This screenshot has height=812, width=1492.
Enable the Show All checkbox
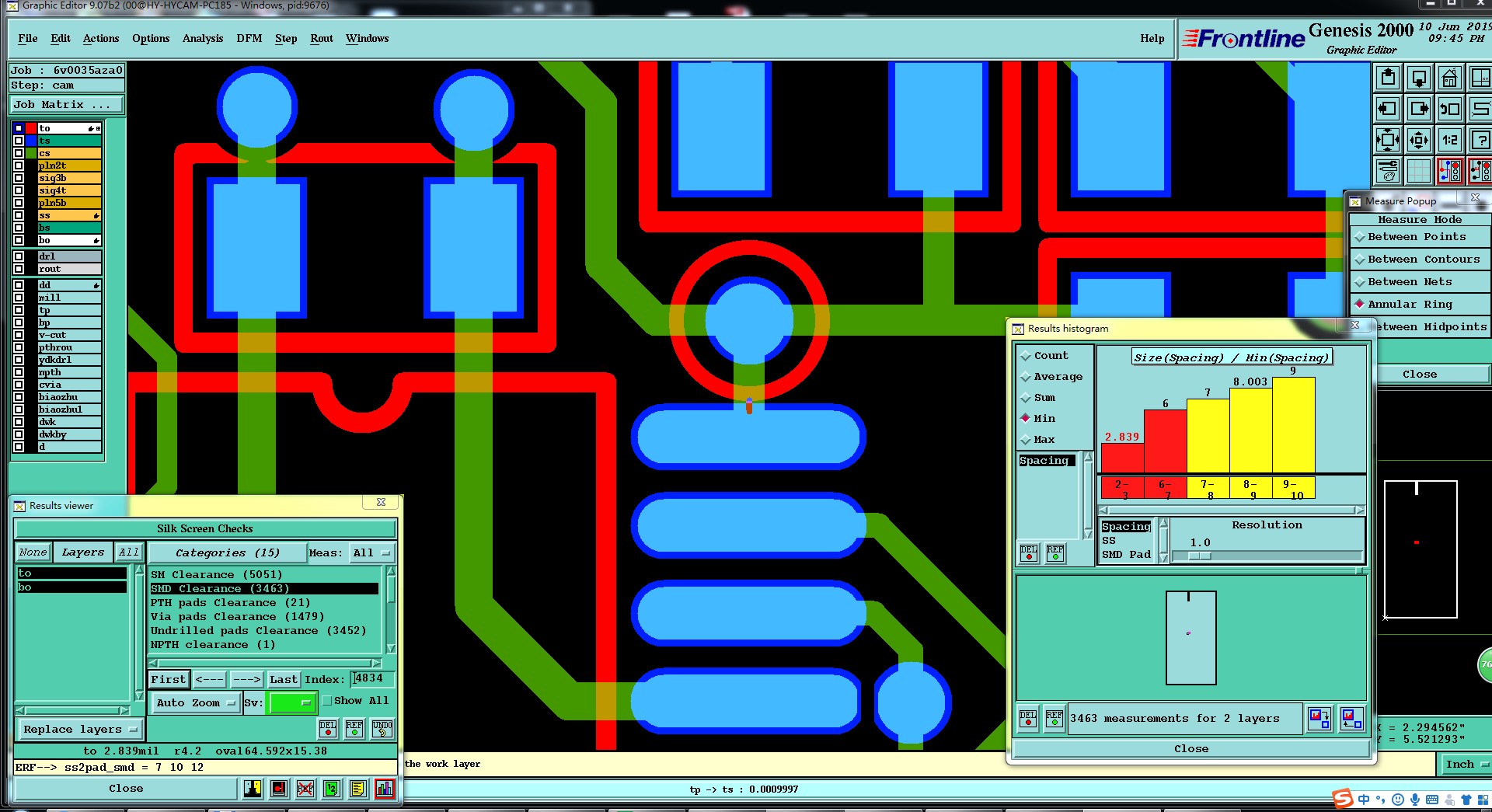pos(327,700)
